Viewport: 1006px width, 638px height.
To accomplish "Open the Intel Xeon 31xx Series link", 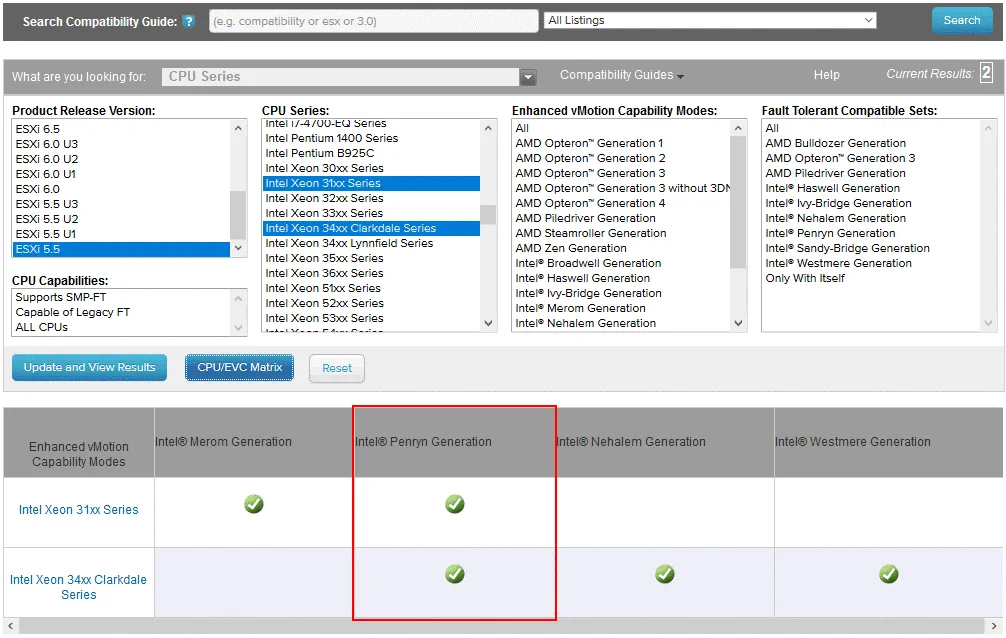I will coord(79,510).
